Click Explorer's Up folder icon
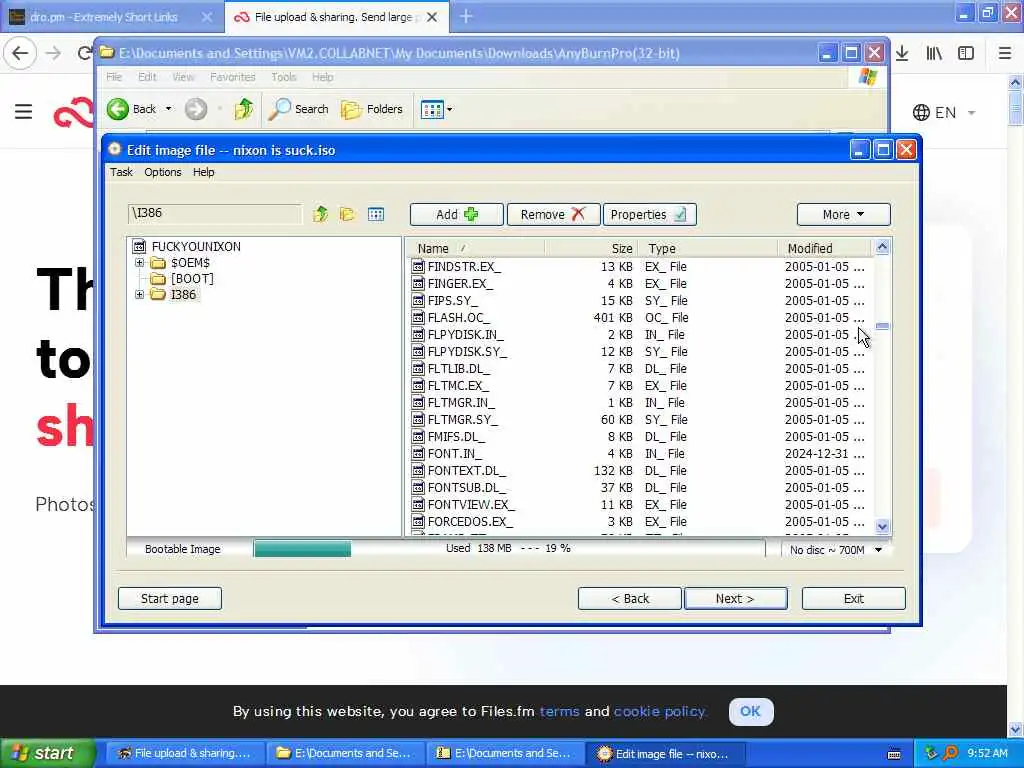1024x768 pixels. pos(244,109)
